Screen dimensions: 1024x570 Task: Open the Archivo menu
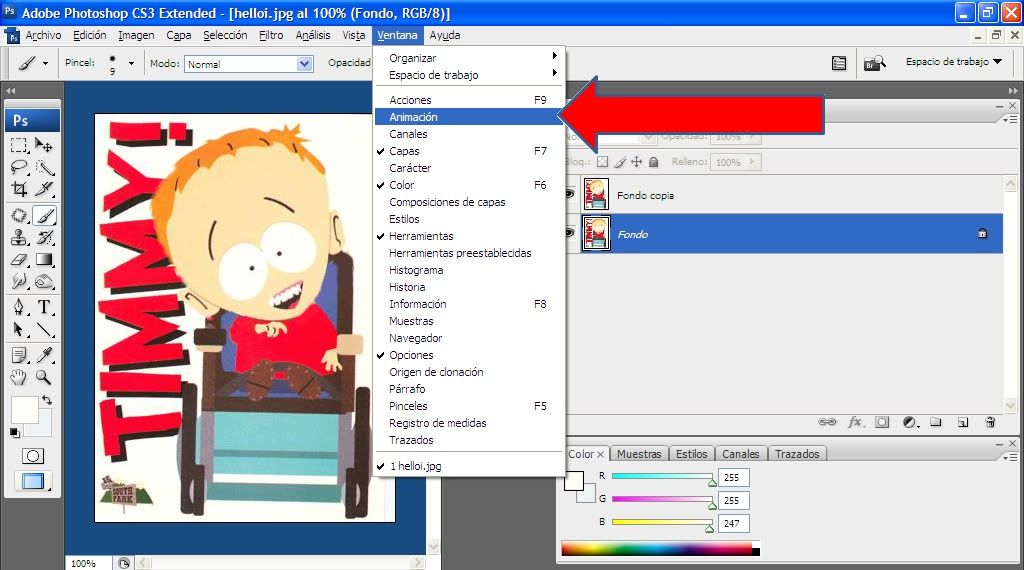click(43, 35)
